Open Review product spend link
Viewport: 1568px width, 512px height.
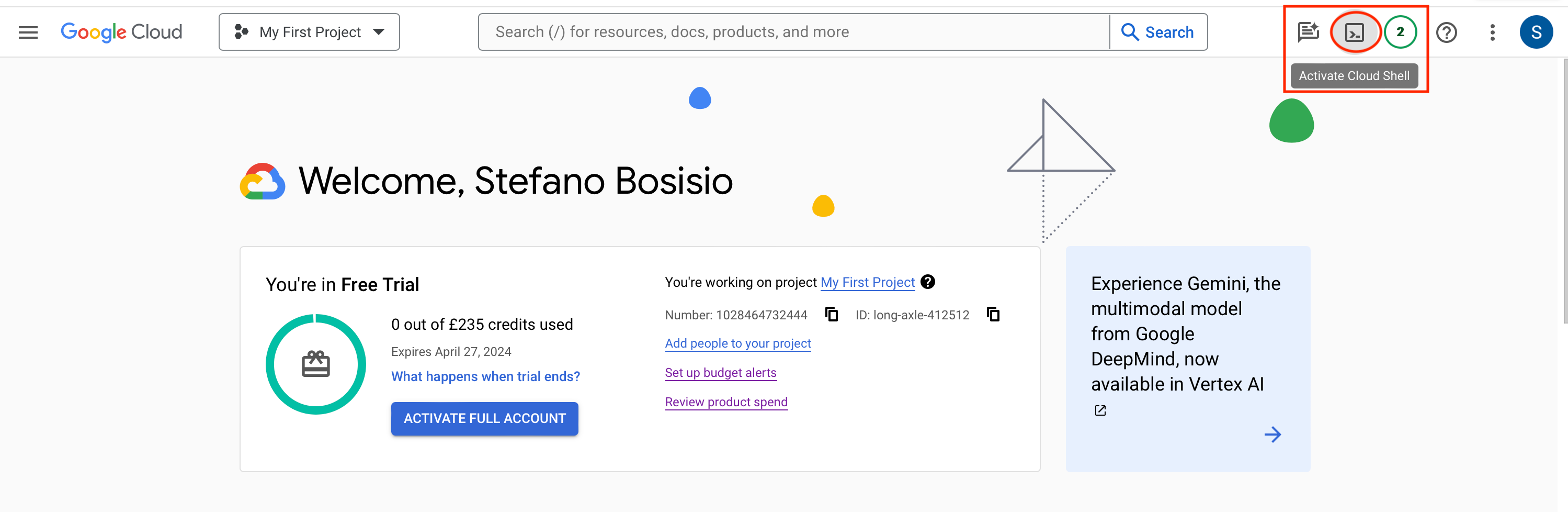coord(726,402)
